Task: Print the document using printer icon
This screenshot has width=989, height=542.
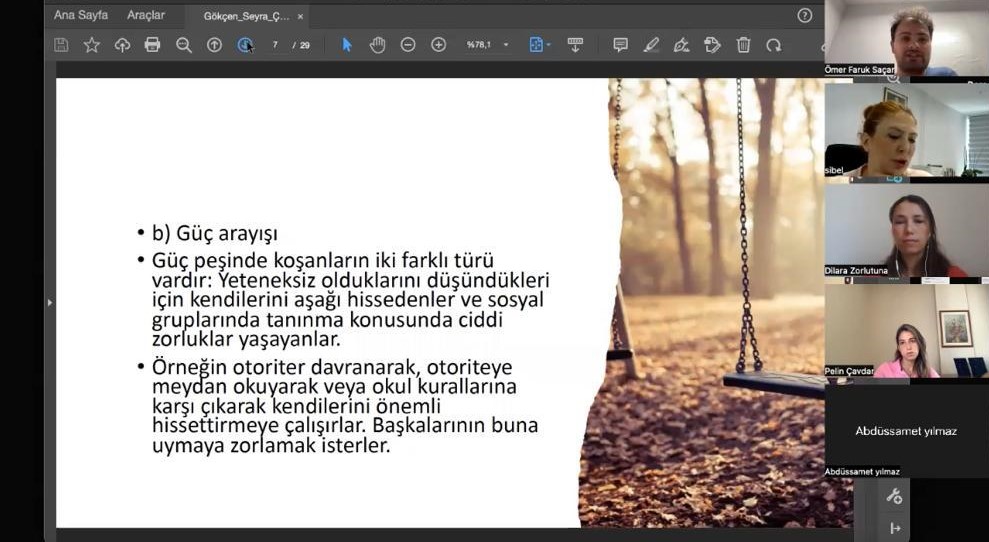Action: pos(152,45)
